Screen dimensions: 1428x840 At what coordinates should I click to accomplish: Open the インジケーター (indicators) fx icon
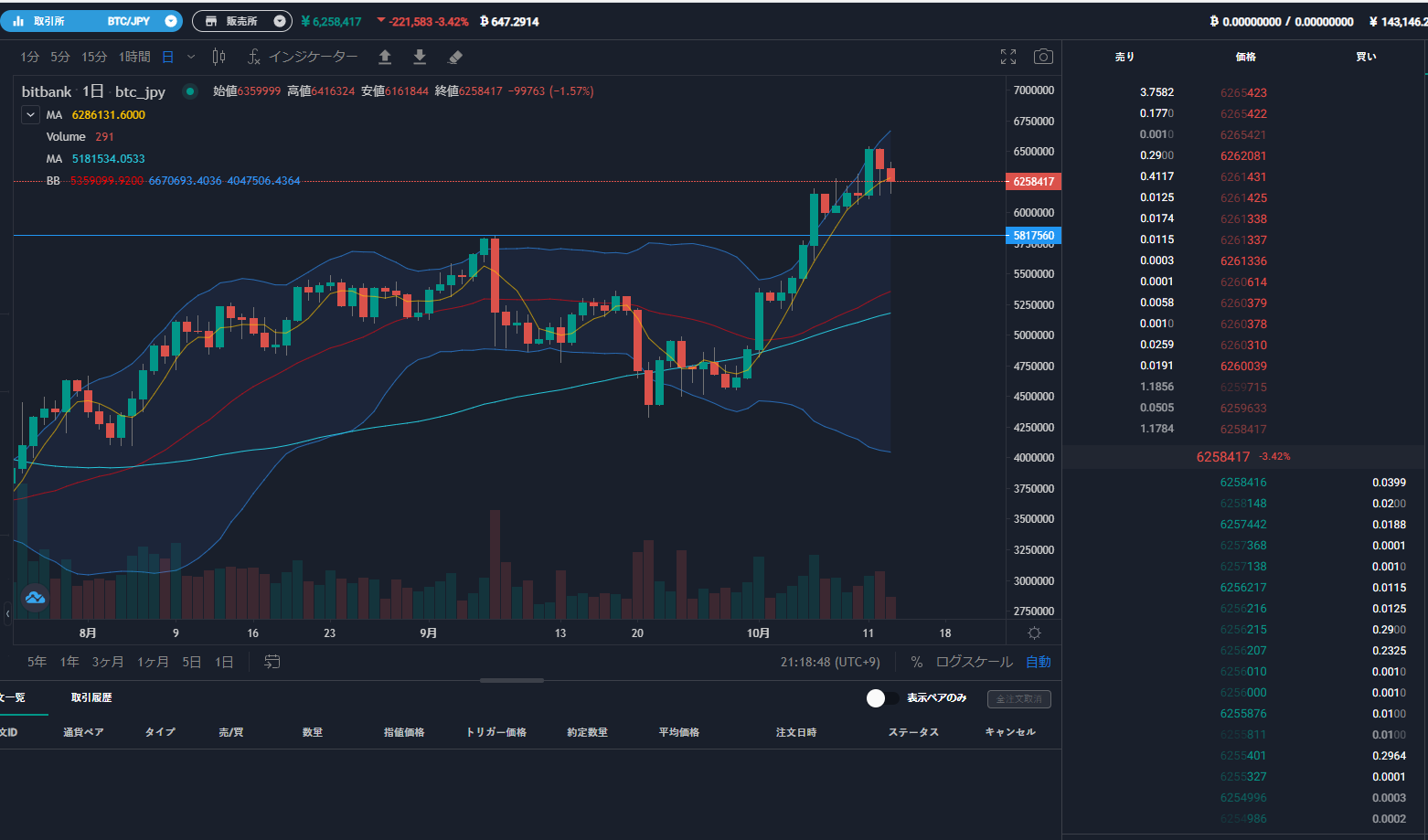pos(253,56)
